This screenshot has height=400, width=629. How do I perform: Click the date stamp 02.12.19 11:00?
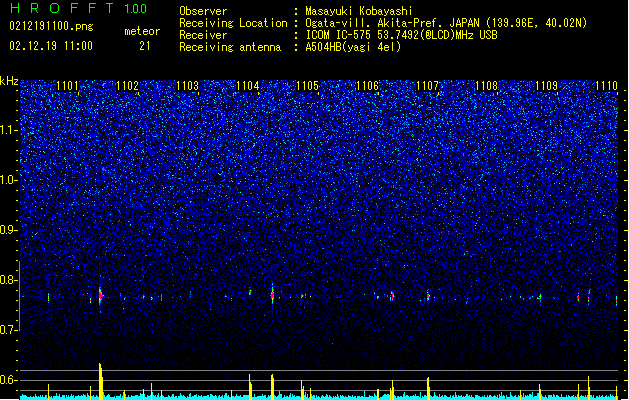[x=51, y=46]
